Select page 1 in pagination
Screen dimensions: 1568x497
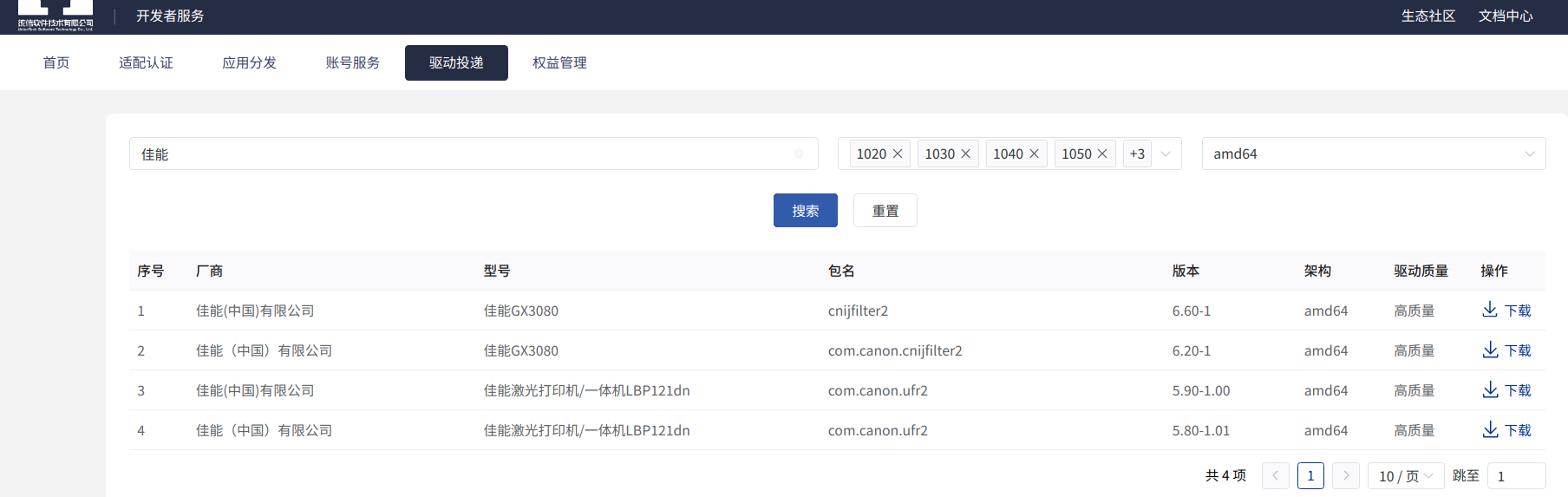pos(1310,476)
